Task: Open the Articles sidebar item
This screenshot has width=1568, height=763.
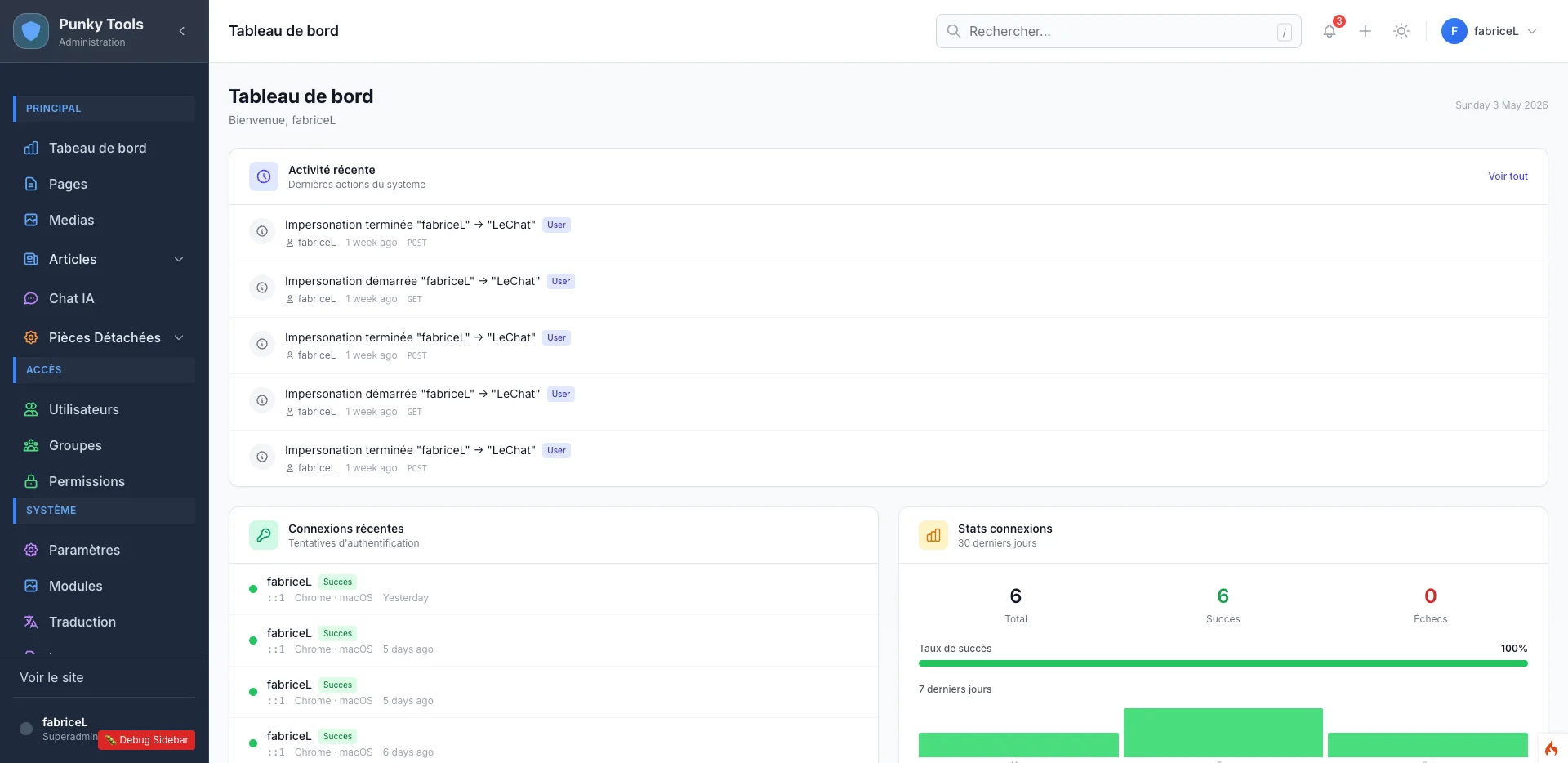Action: pos(105,259)
